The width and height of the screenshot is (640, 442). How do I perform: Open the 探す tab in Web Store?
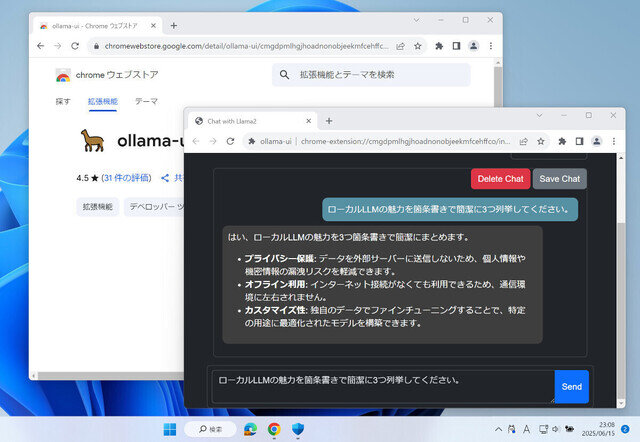click(63, 101)
